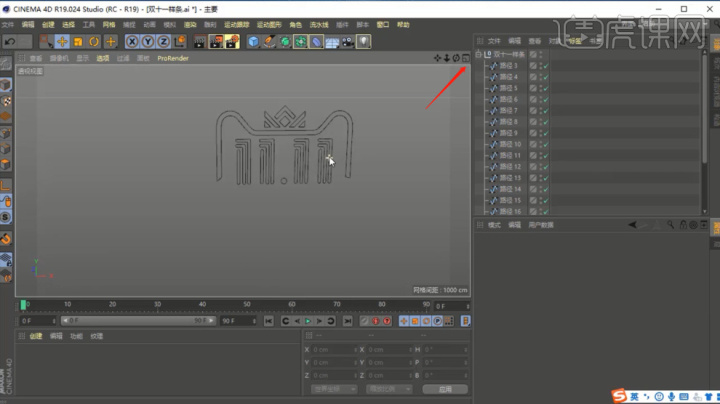Click the green playhead at frame 0
Image resolution: width=720 pixels, height=404 pixels.
click(x=23, y=305)
